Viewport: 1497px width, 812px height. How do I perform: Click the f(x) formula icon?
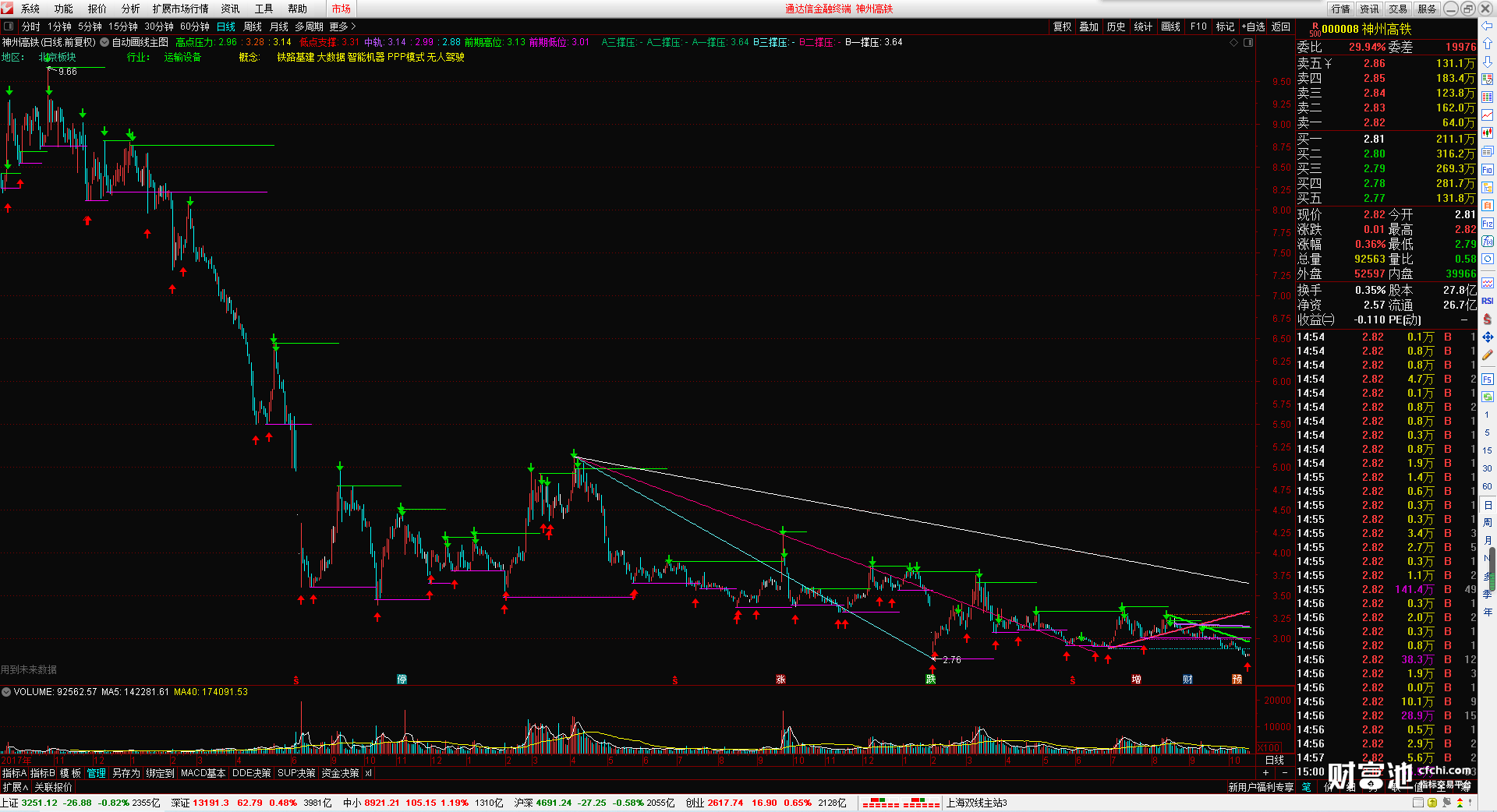click(x=1488, y=242)
